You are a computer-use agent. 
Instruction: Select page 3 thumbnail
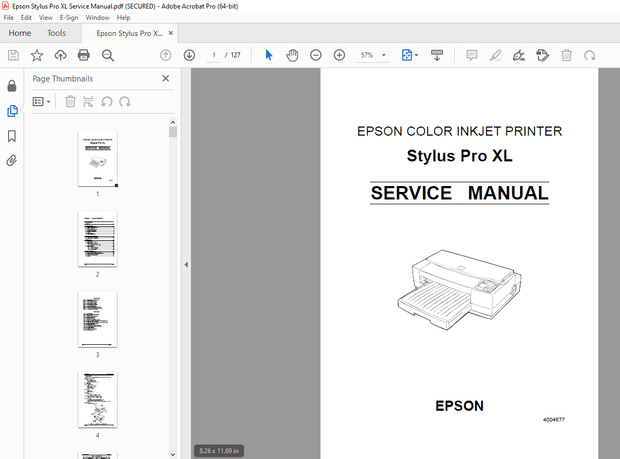[98, 319]
